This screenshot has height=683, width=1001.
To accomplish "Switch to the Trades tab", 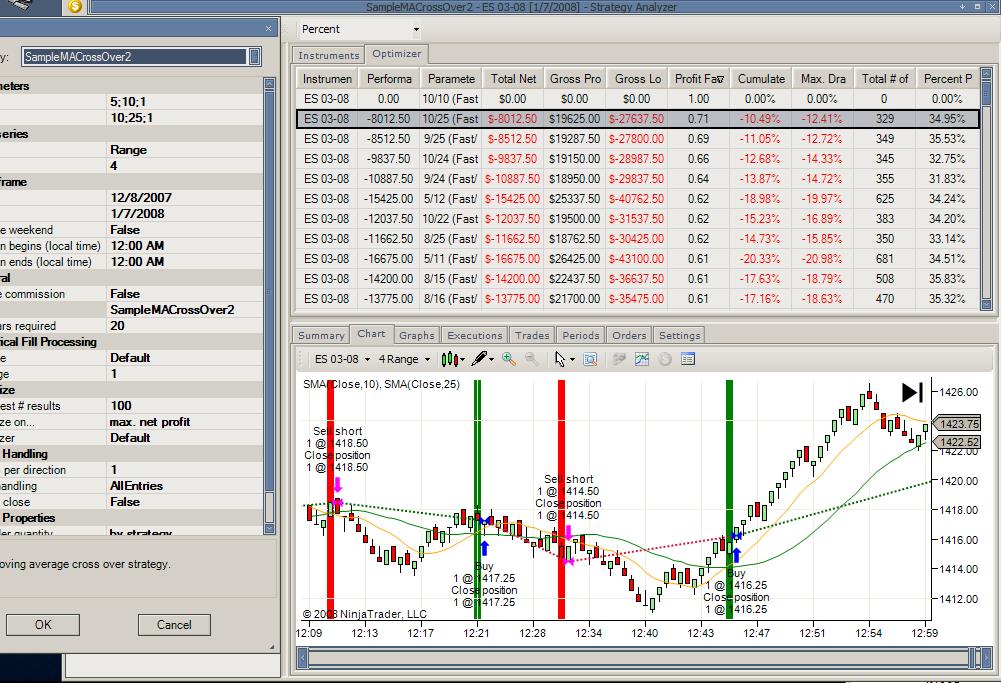I will click(x=532, y=335).
